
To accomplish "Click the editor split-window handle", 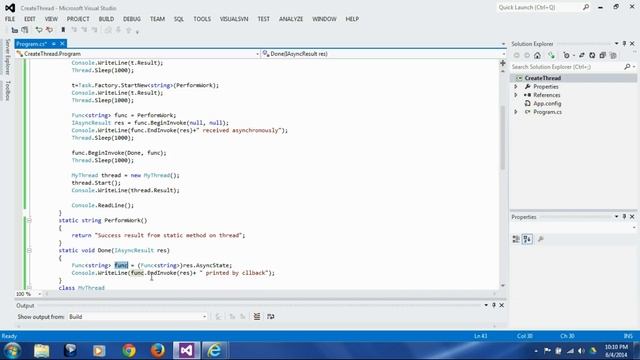I will (x=503, y=63).
